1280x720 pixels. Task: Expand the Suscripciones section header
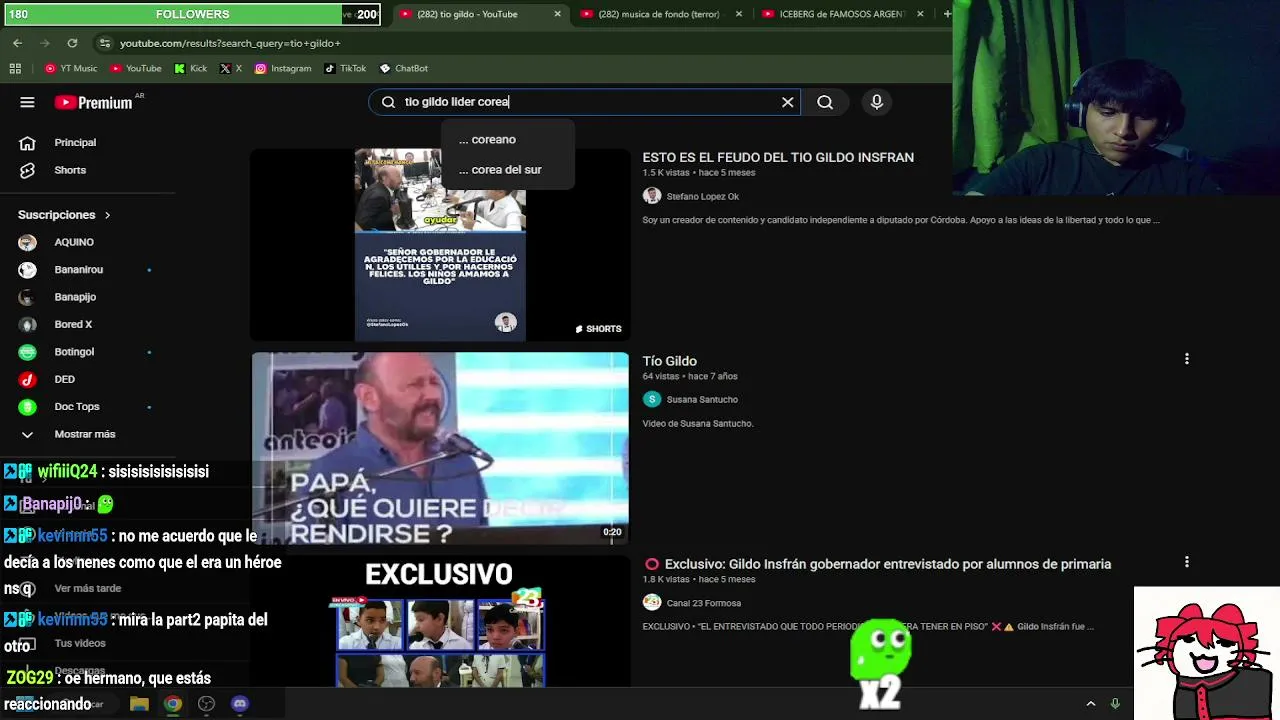coord(64,215)
